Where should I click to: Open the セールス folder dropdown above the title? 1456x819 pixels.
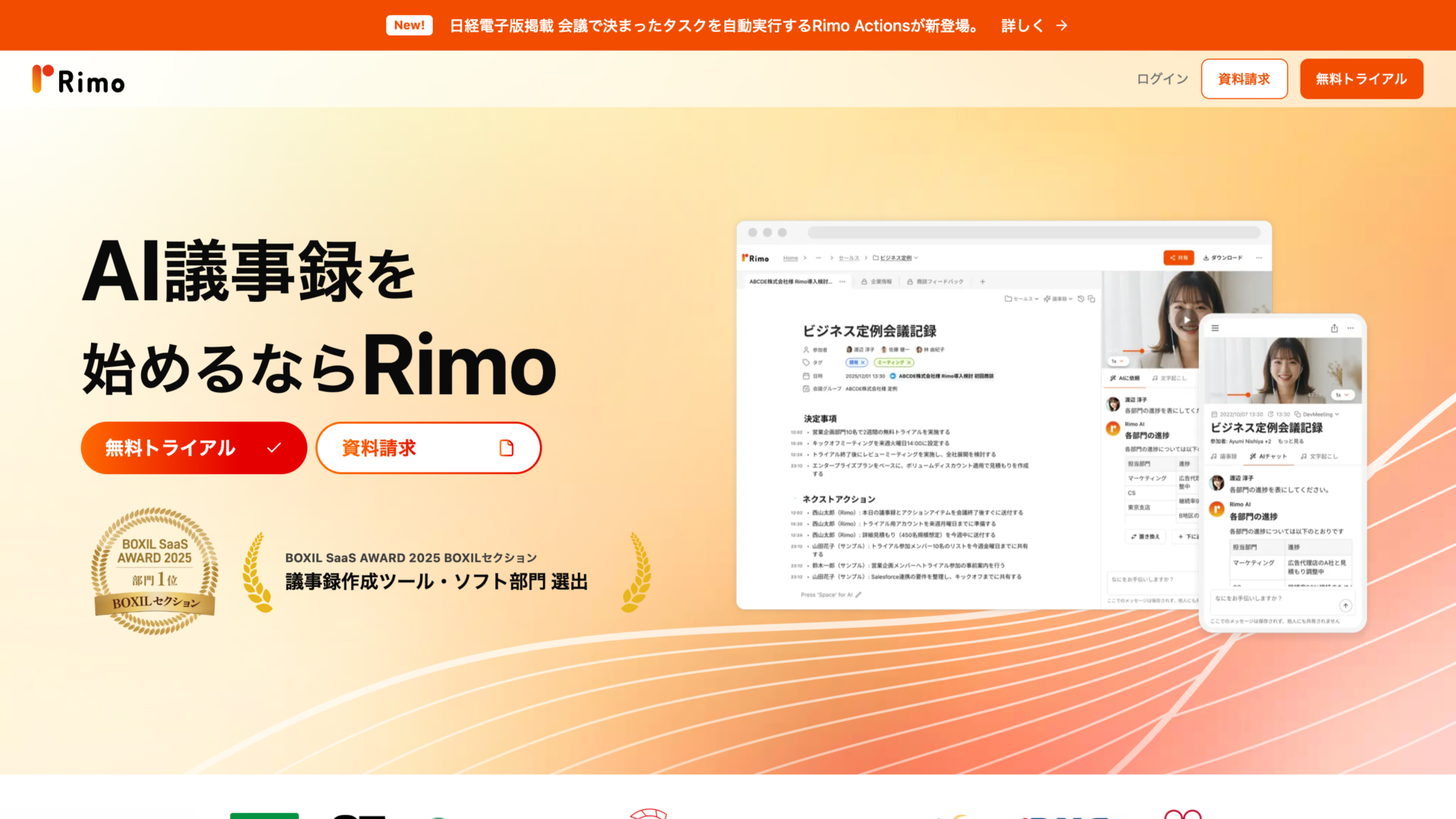1021,299
